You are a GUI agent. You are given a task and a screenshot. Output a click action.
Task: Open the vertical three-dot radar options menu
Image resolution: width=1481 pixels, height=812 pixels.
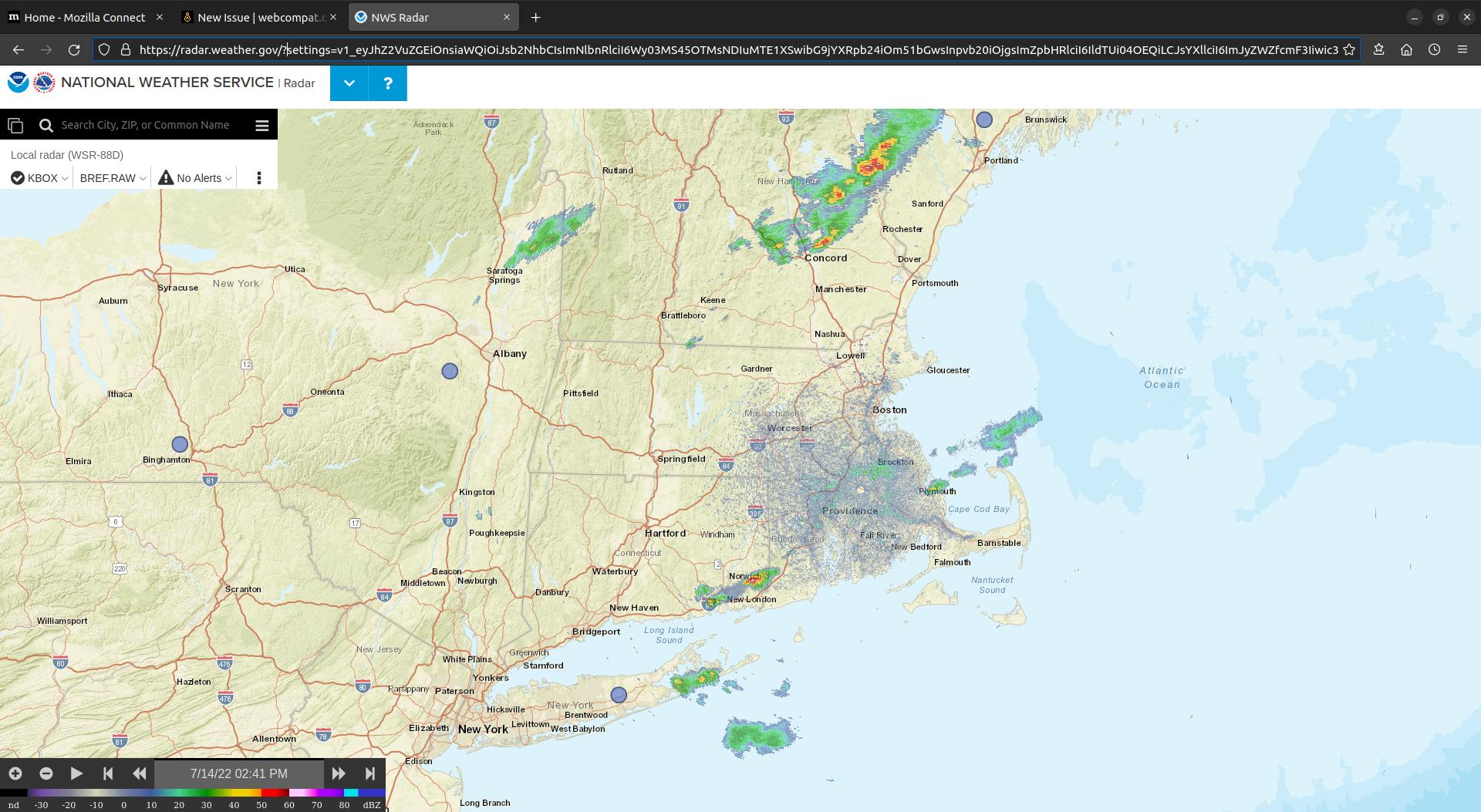pyautogui.click(x=258, y=177)
